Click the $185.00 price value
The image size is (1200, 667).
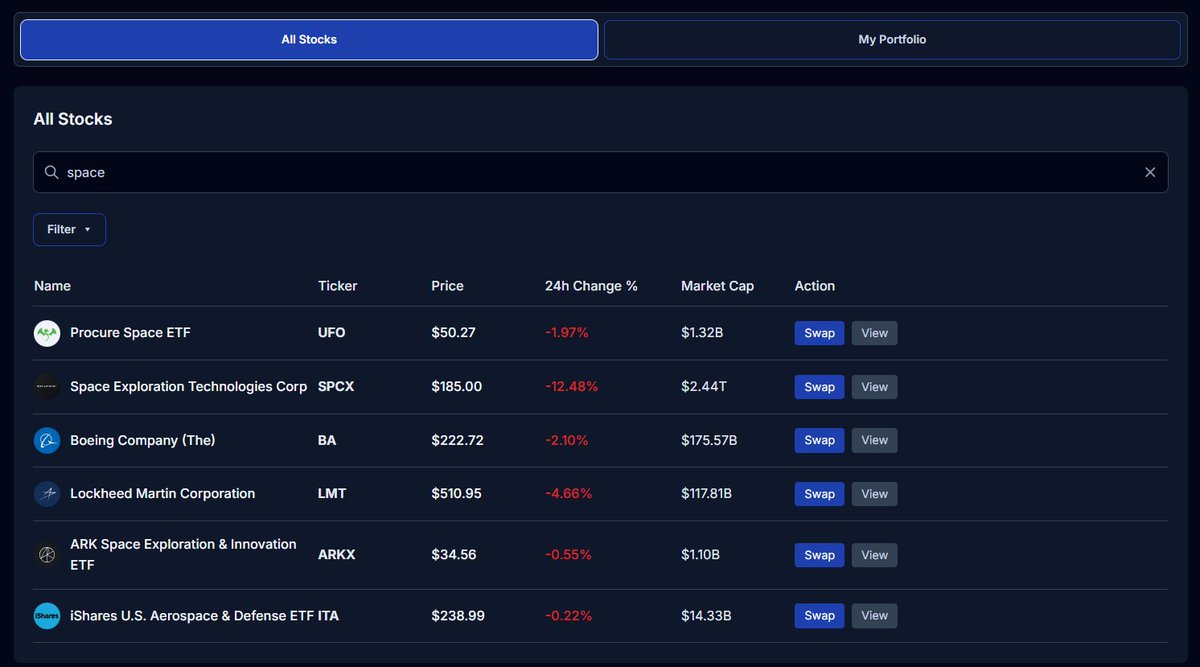457,387
